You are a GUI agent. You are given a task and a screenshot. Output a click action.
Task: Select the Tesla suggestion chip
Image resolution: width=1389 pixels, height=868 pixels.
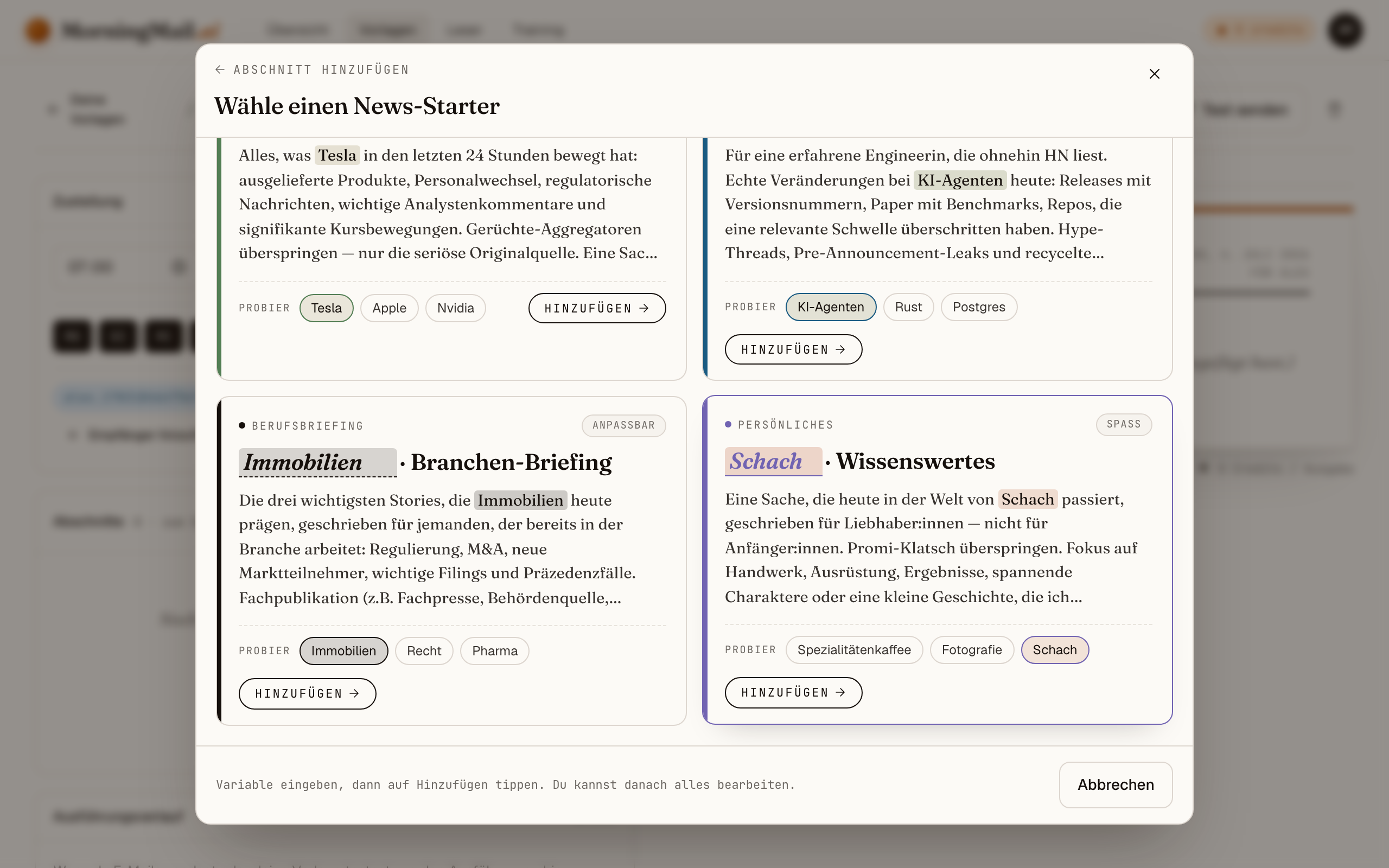click(326, 308)
